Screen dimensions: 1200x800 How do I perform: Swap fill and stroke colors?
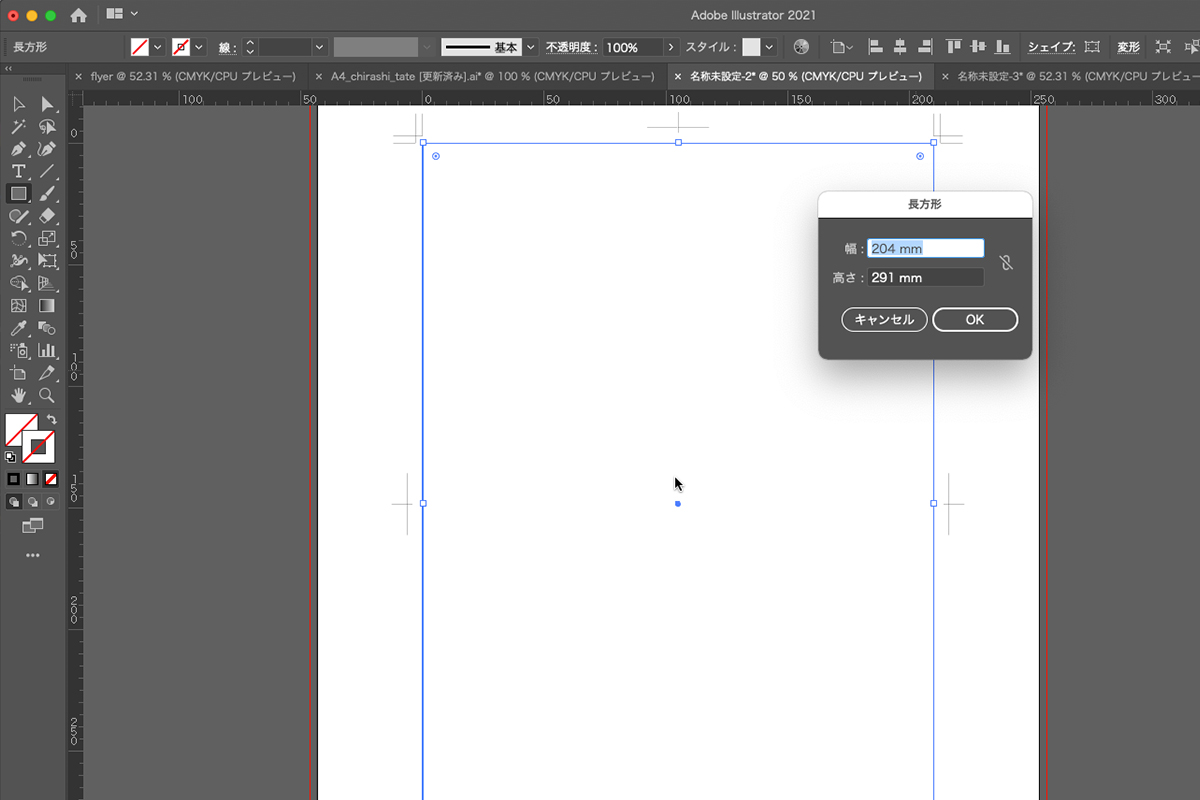tap(51, 420)
